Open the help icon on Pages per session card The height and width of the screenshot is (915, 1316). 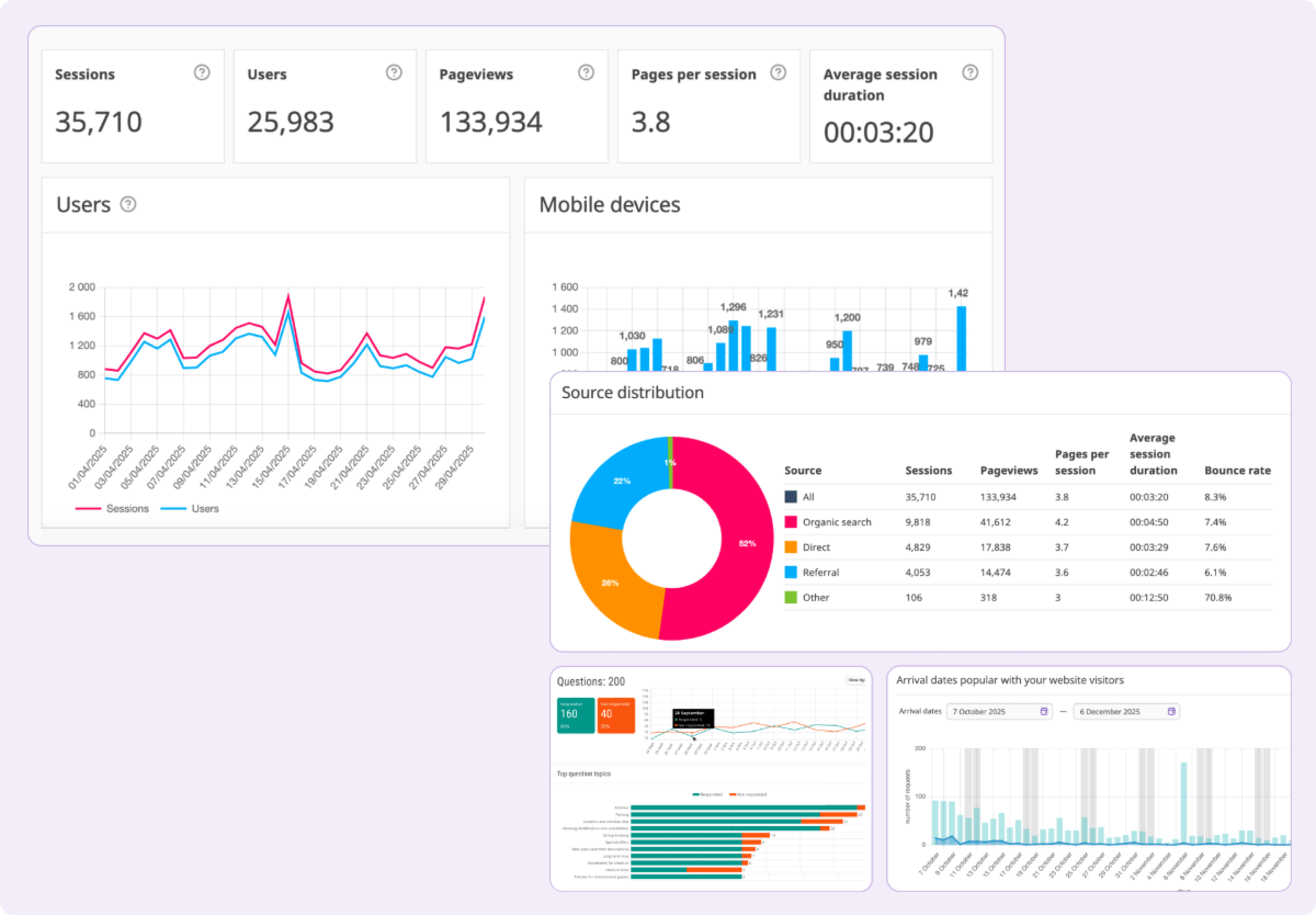(778, 72)
